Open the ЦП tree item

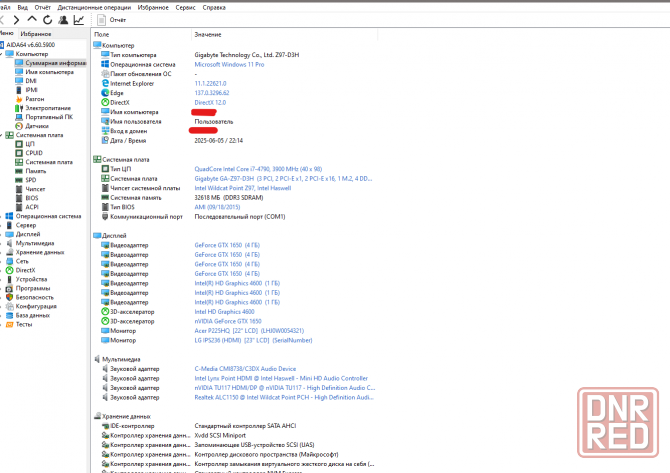[x=25, y=144]
